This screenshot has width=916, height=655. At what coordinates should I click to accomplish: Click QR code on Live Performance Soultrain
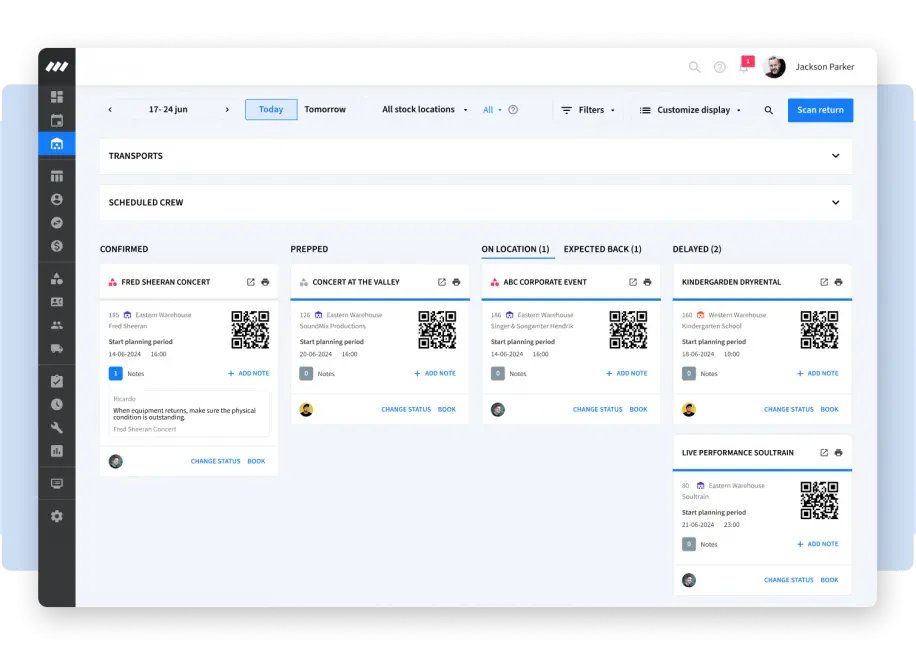click(819, 501)
